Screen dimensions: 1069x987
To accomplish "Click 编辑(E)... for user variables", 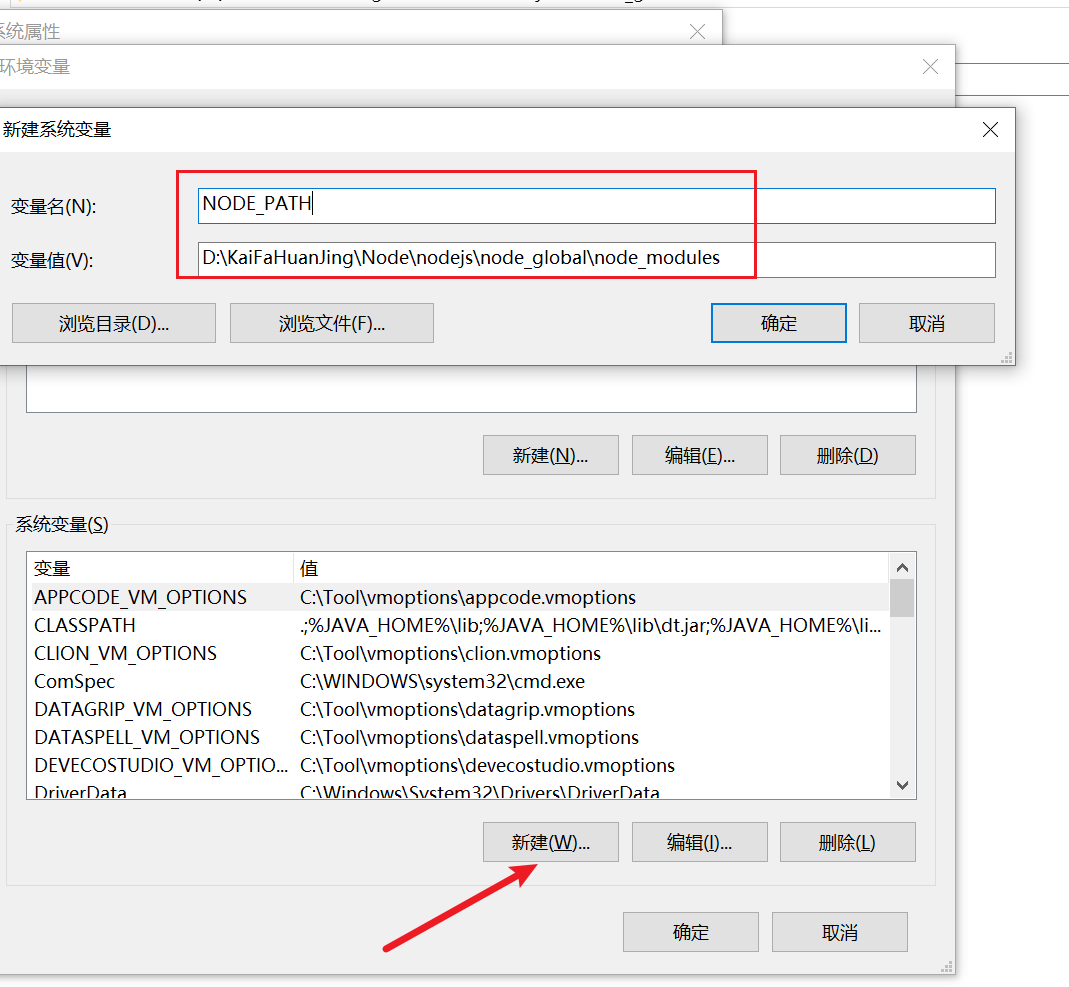I will (699, 455).
